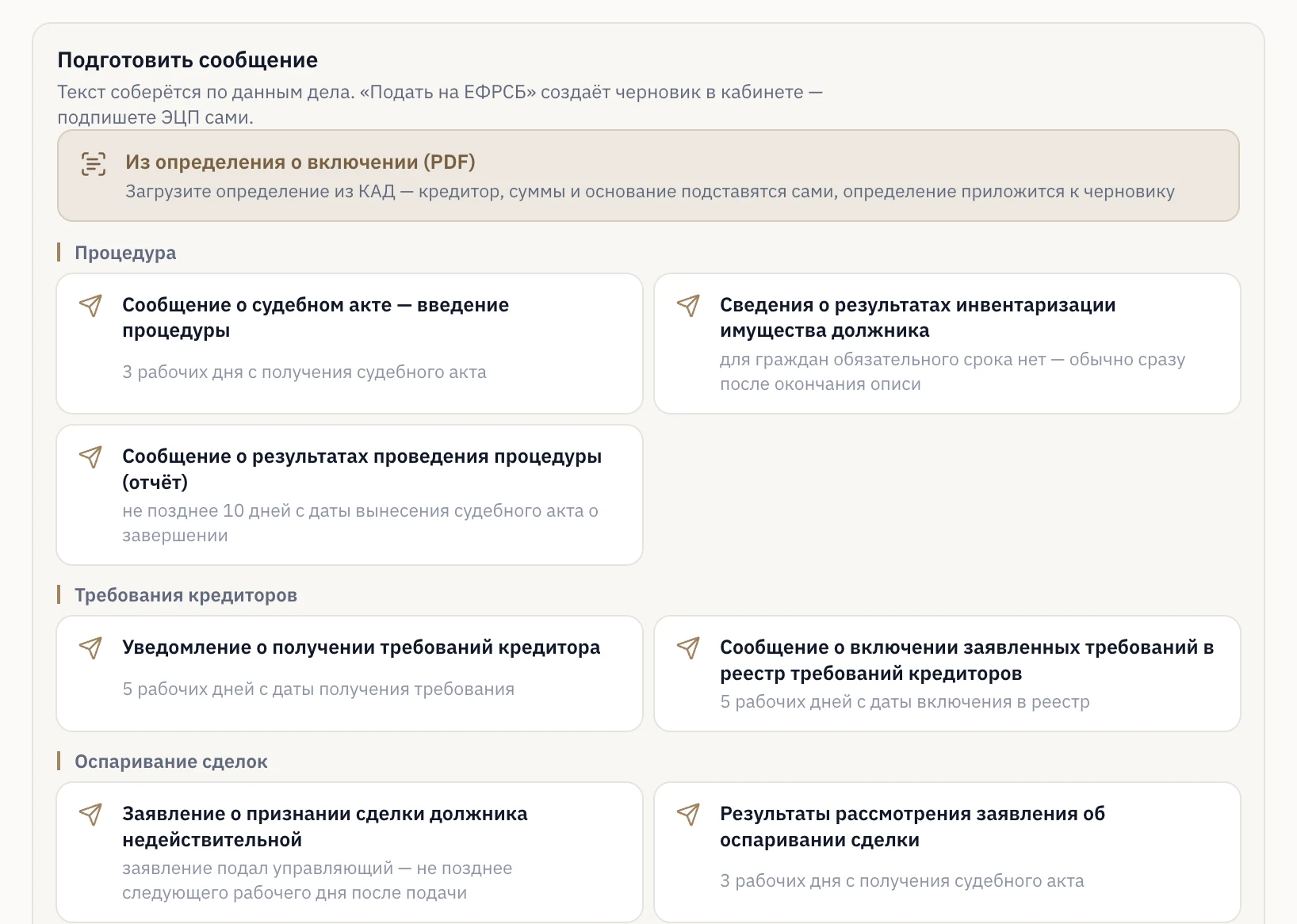Select «Заявление о признании сделки должника недействительной»
The height and width of the screenshot is (924, 1297).
click(x=350, y=852)
